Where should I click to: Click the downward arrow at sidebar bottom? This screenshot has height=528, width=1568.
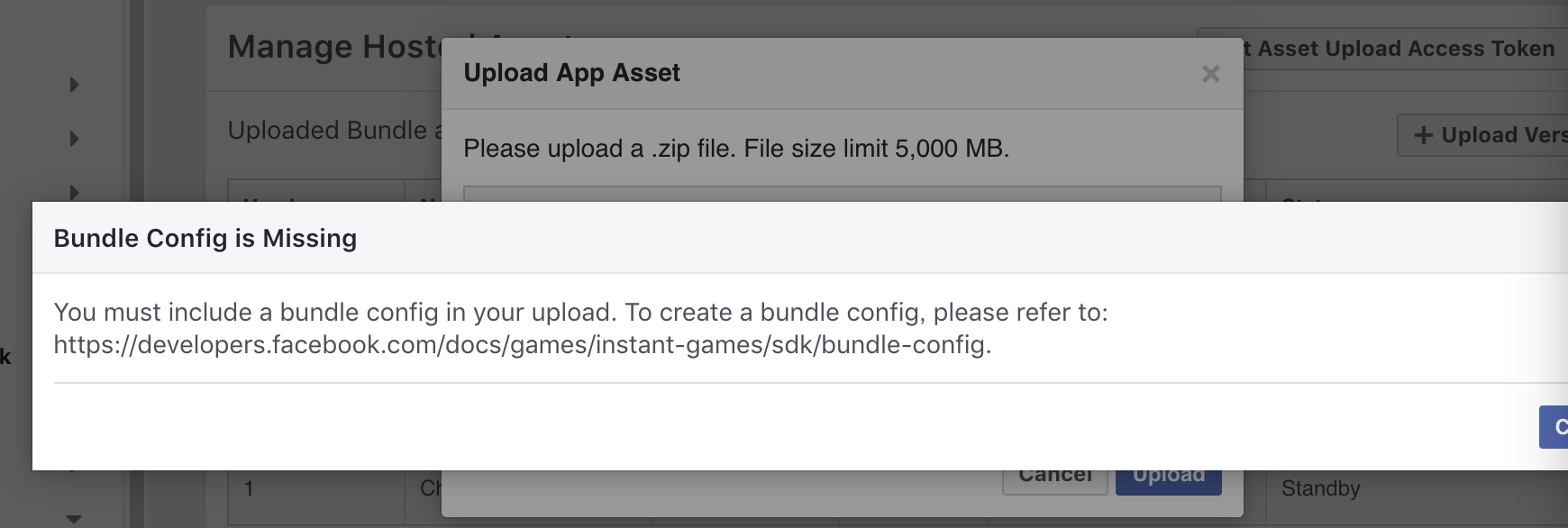coord(74,519)
